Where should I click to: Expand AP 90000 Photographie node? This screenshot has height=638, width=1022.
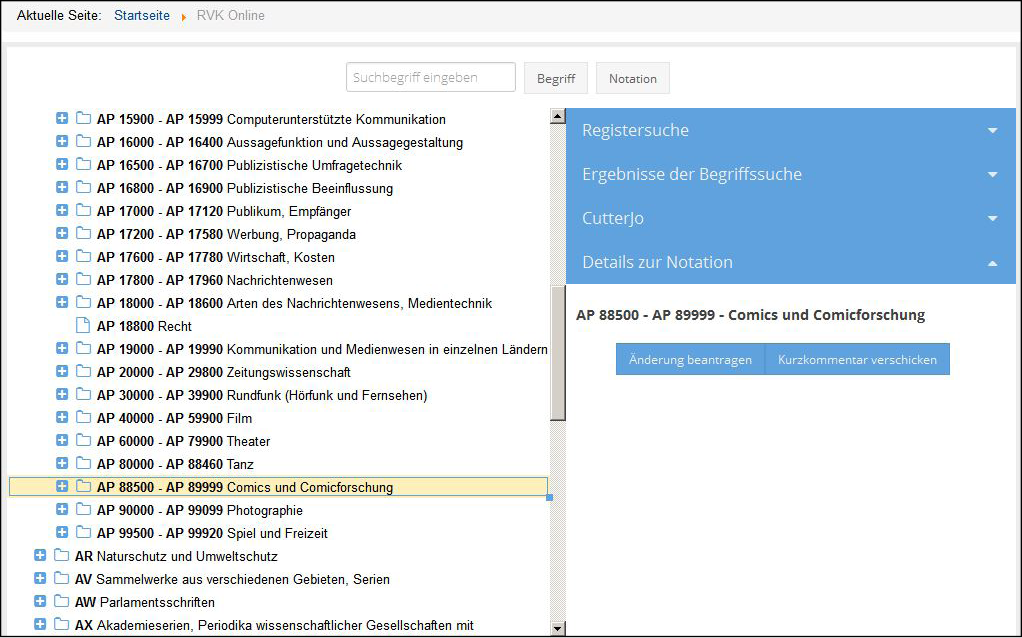click(62, 509)
